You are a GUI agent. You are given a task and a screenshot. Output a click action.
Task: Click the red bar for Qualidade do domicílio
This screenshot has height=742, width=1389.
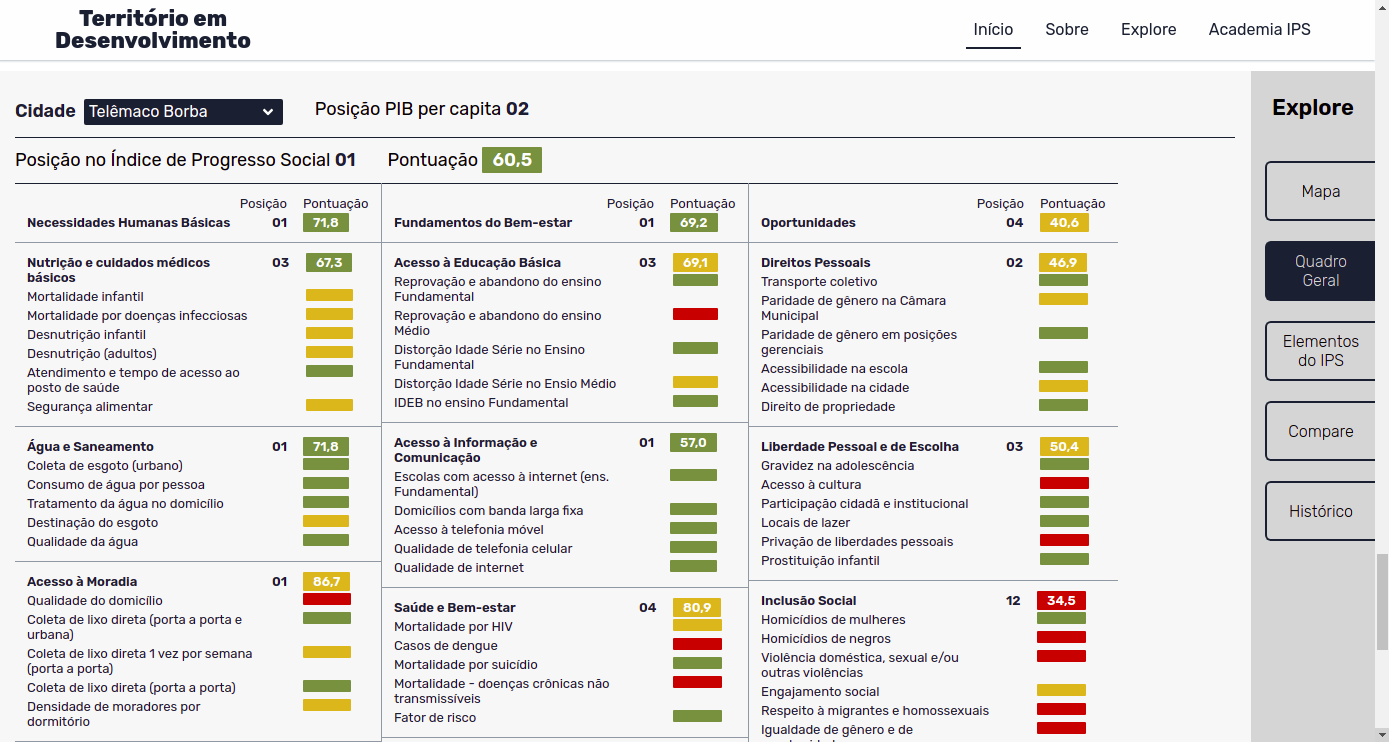tap(327, 599)
